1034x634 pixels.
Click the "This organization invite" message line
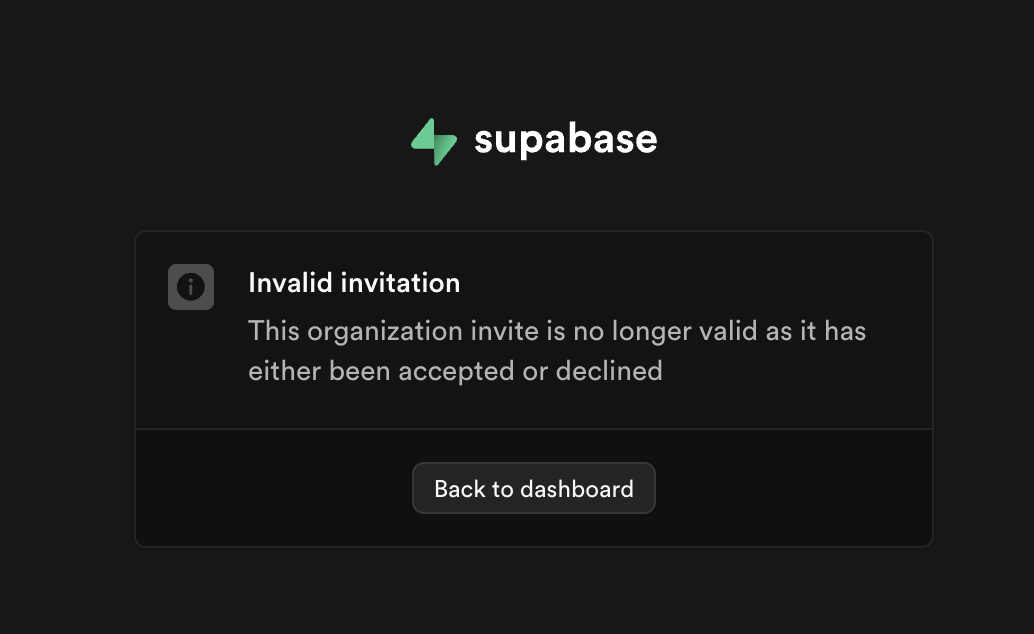click(557, 331)
